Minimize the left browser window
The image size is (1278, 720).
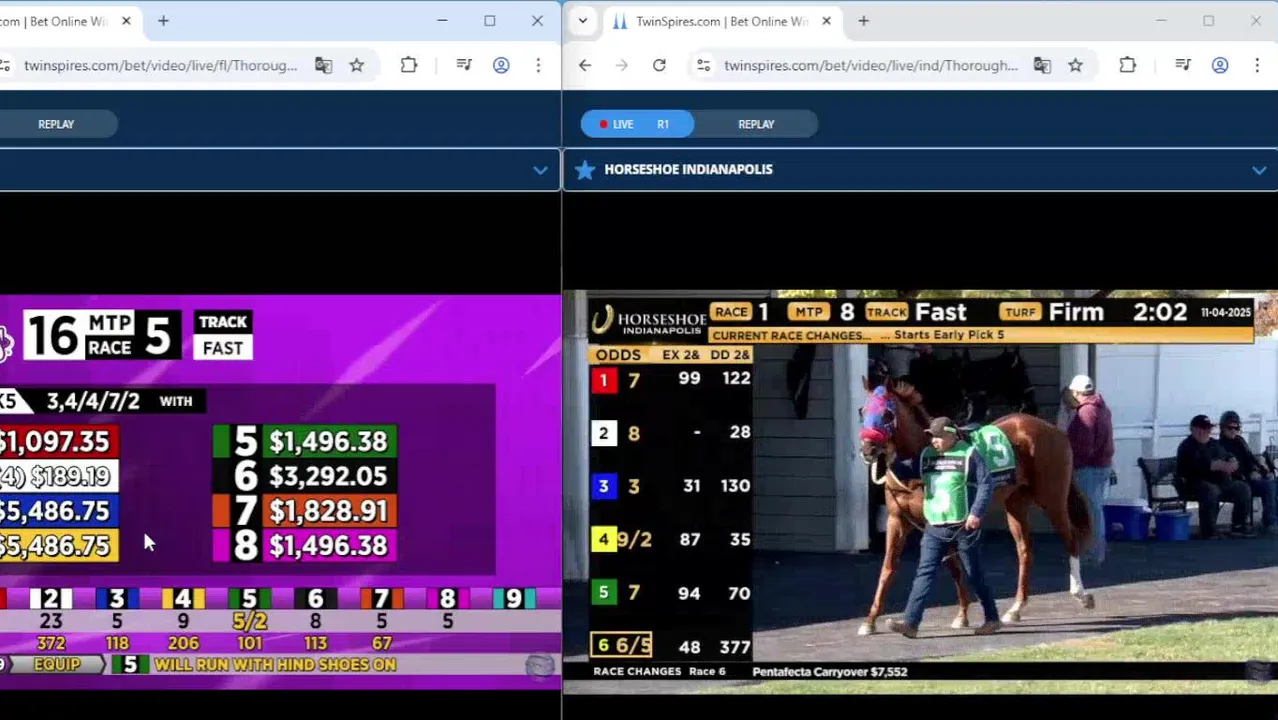(x=442, y=21)
